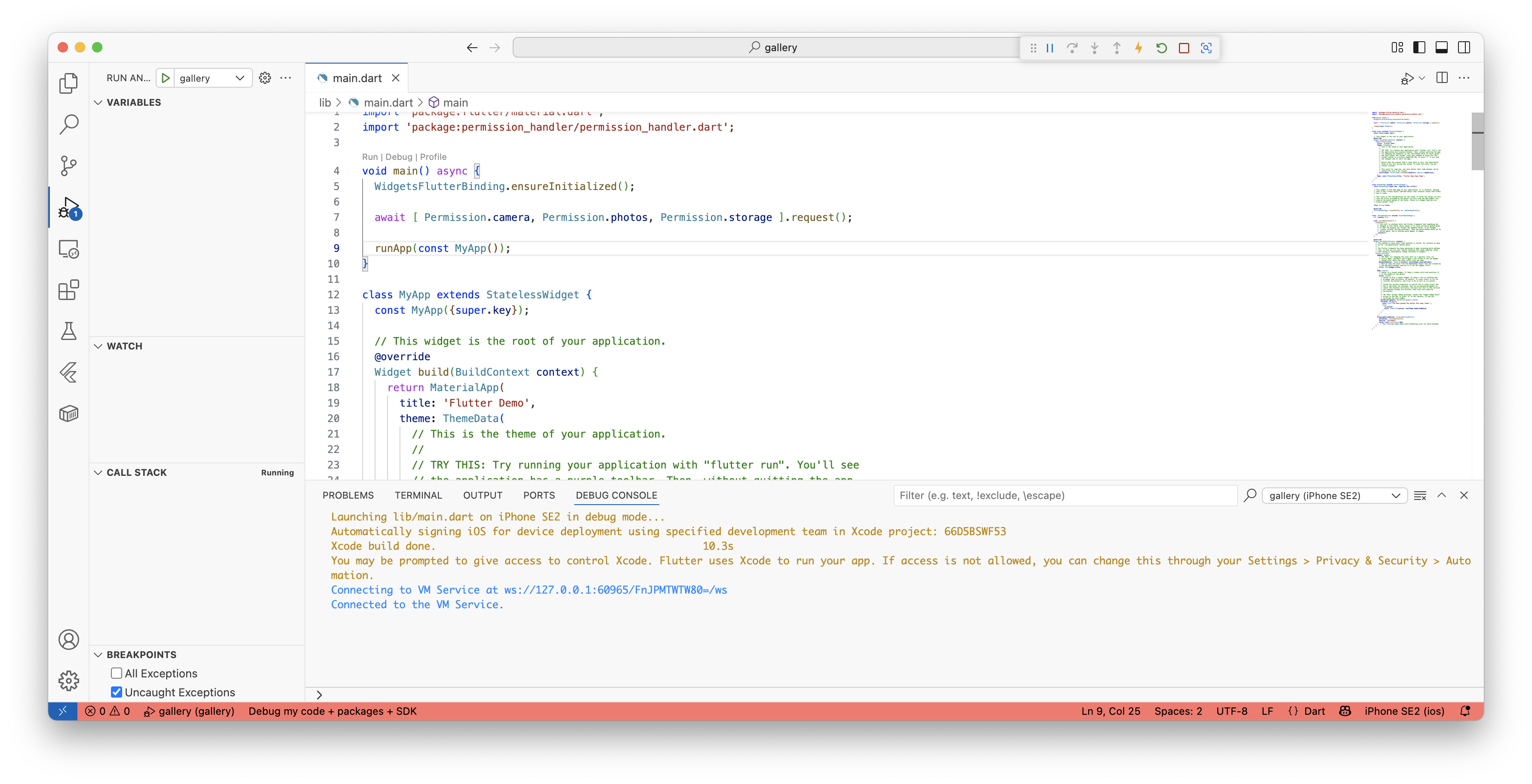The height and width of the screenshot is (784, 1532).
Task: Open the Manage gear in activity bar
Action: tap(68, 680)
